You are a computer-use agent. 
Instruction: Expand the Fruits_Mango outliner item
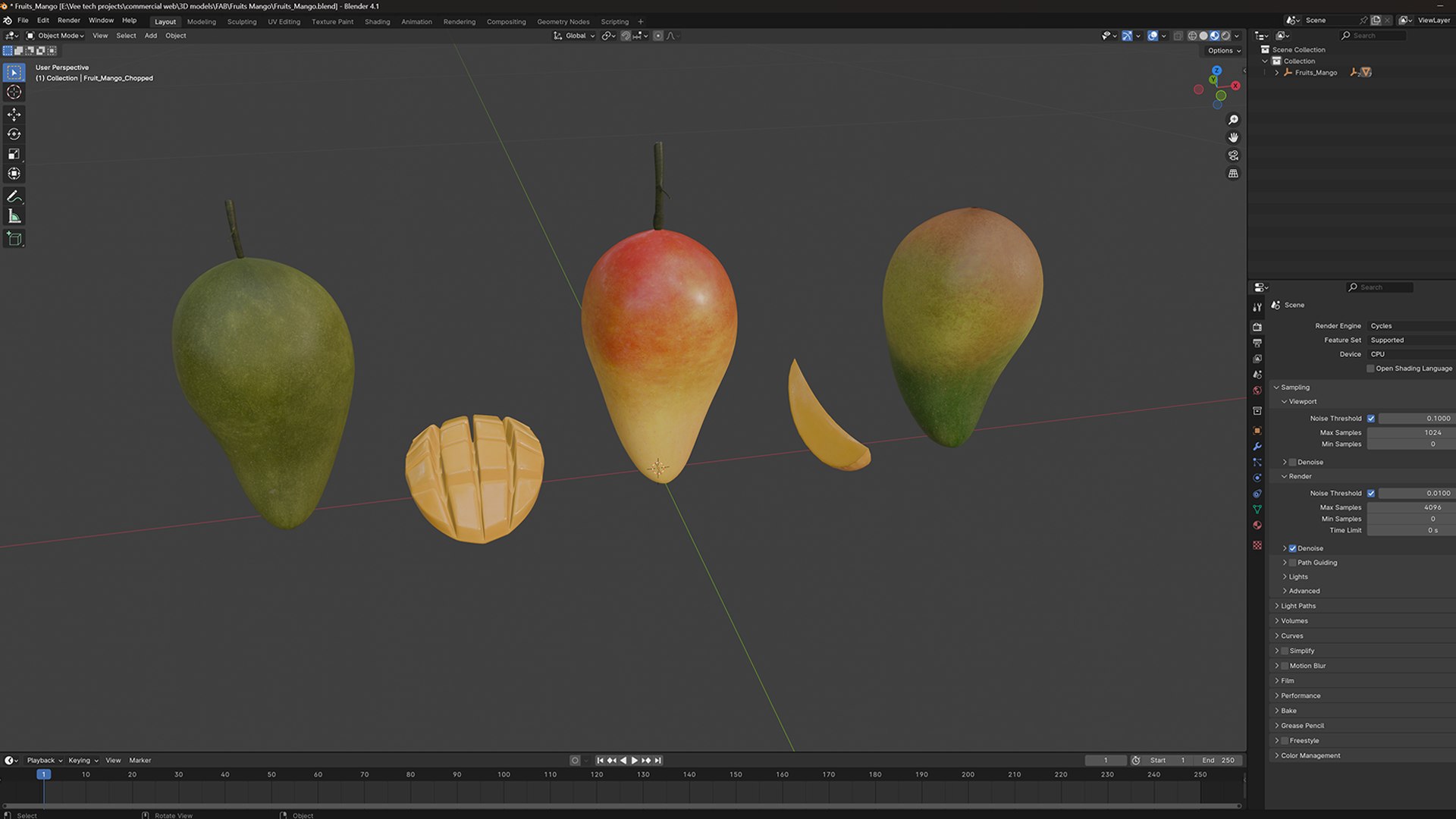coord(1277,73)
